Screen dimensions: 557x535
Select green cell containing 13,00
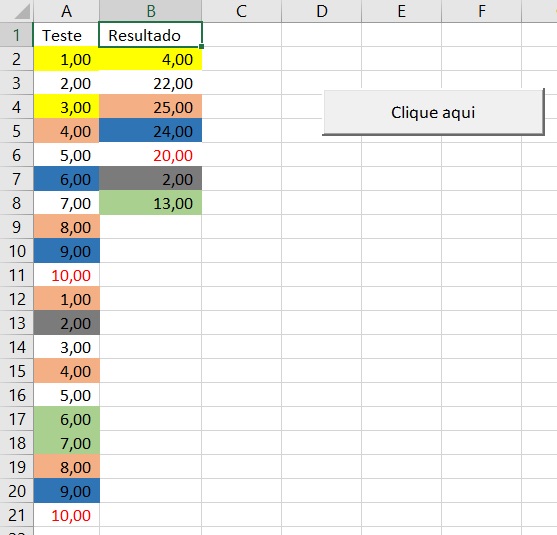pos(151,203)
